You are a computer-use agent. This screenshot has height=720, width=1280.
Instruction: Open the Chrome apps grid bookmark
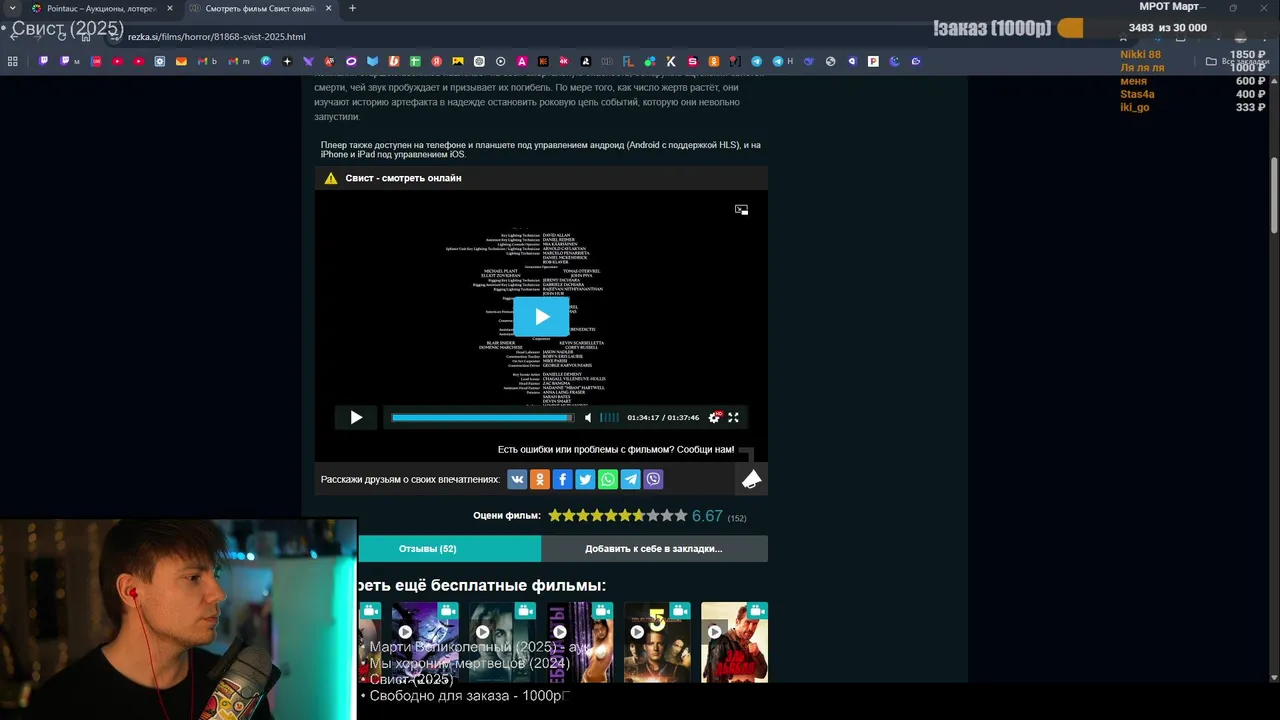click(x=13, y=61)
